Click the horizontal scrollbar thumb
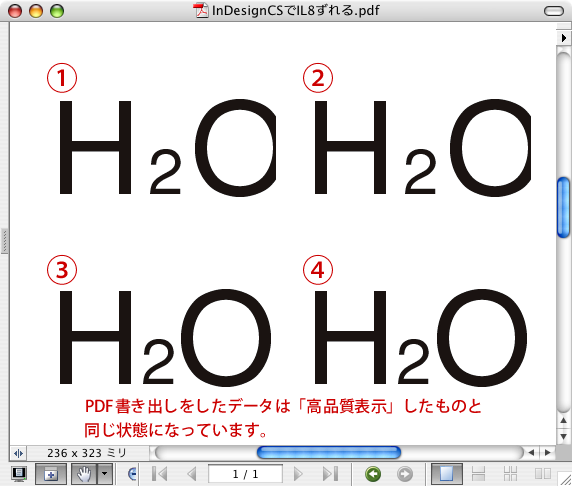Image resolution: width=572 pixels, height=486 pixels. 329,453
